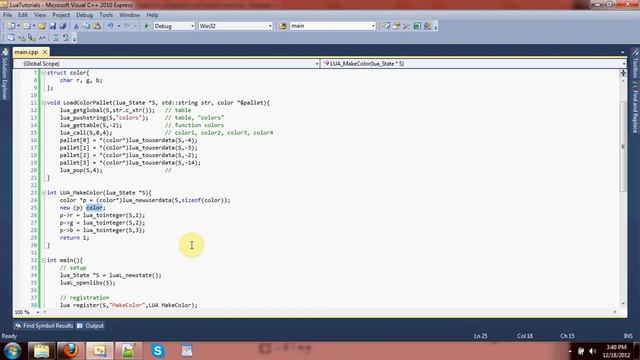Expand the Solution Explorer side tab

pos(5,74)
